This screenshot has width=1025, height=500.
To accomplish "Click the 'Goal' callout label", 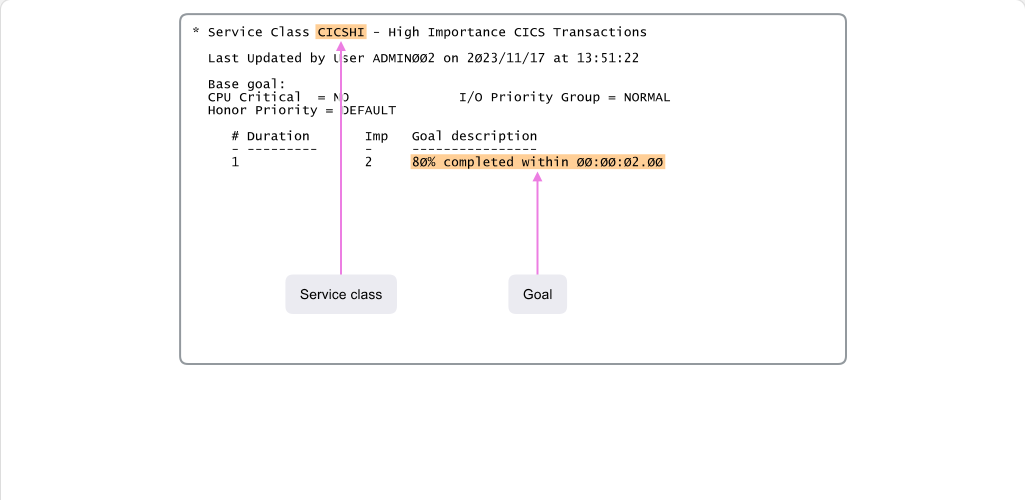I will click(537, 294).
